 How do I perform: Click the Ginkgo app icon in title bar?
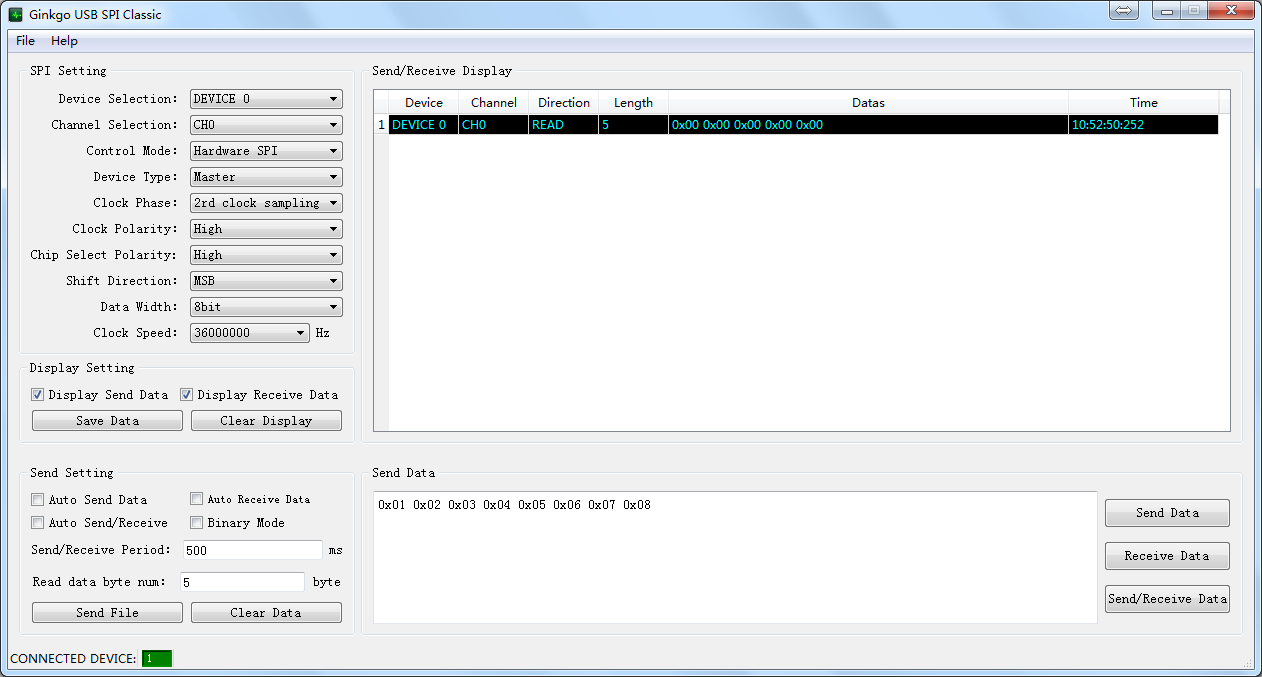[x=15, y=14]
